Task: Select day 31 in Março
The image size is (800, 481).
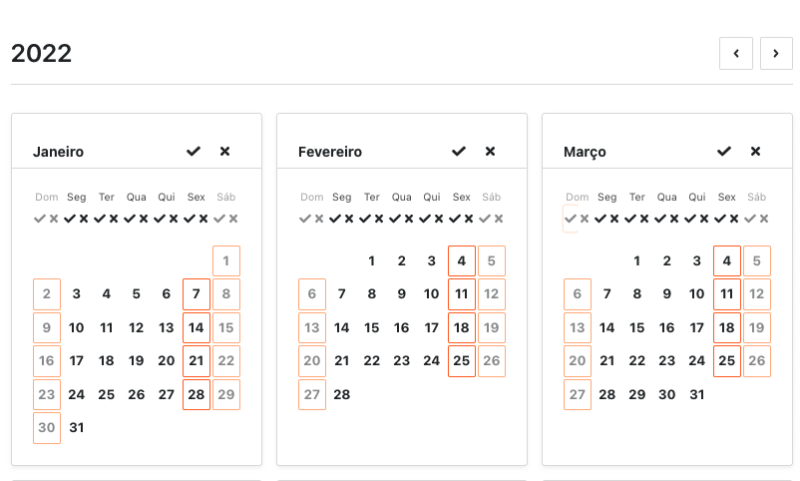Action: 697,395
